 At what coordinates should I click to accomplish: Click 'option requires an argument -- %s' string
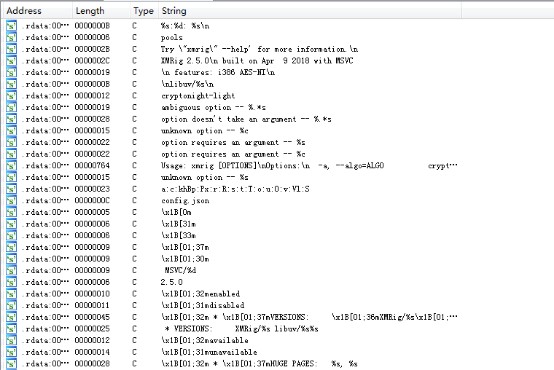click(x=233, y=142)
